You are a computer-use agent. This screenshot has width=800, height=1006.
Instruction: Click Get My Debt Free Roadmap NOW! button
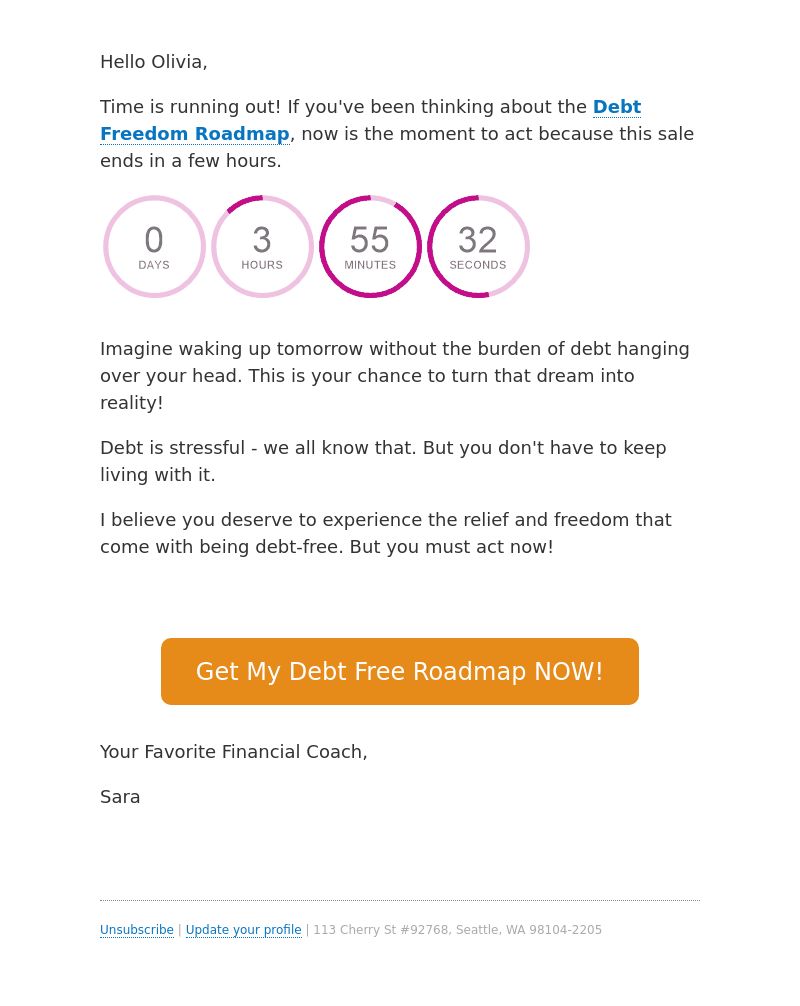coord(400,671)
